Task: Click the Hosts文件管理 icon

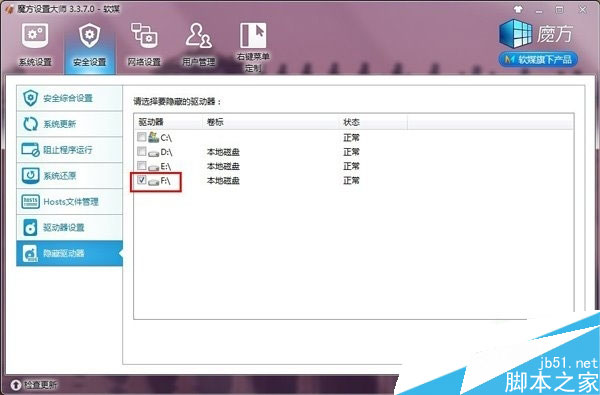Action: pyautogui.click(x=30, y=202)
